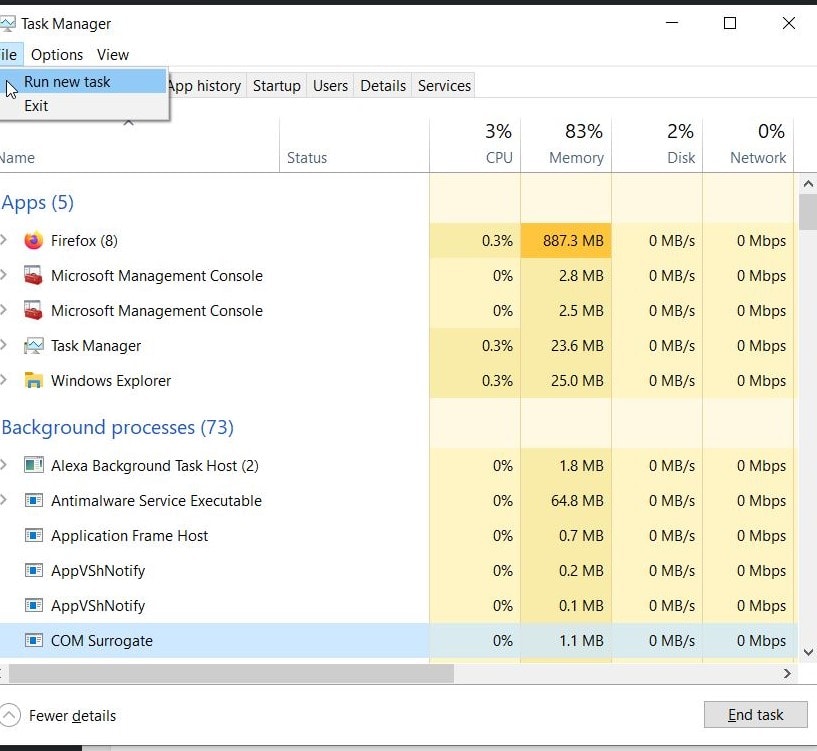Click the Firefox icon in Apps list
This screenshot has height=751, width=817.
[33, 241]
